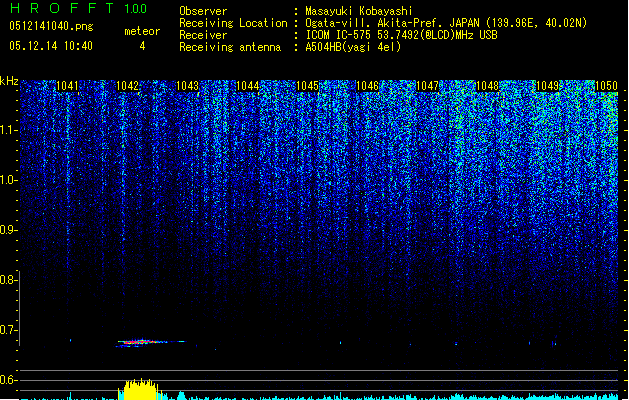Click the kHz axis unit label

9,81
